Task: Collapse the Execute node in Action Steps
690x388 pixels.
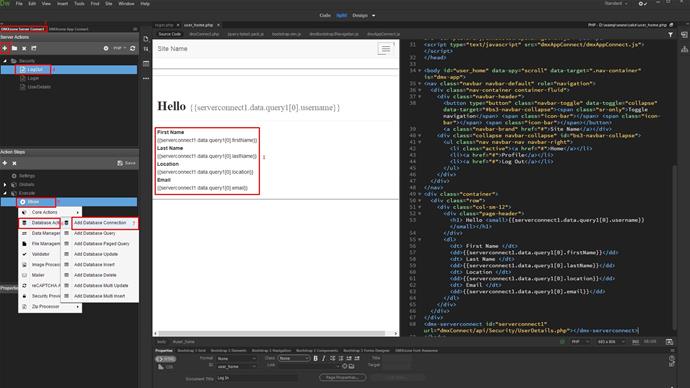Action: [5, 193]
